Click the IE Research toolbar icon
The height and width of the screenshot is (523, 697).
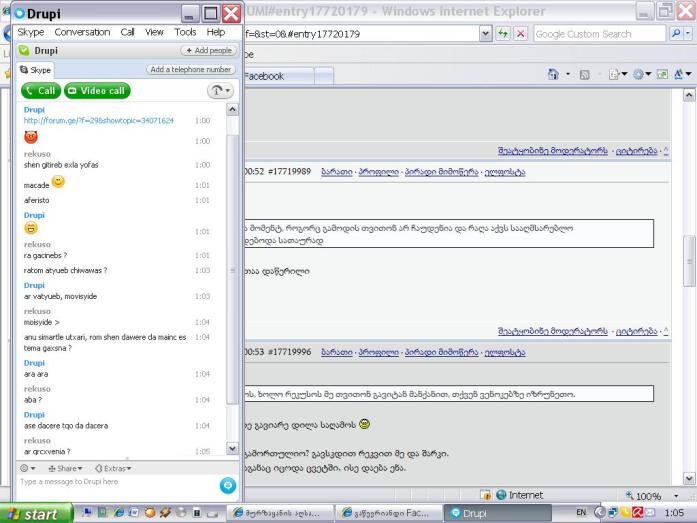662,74
